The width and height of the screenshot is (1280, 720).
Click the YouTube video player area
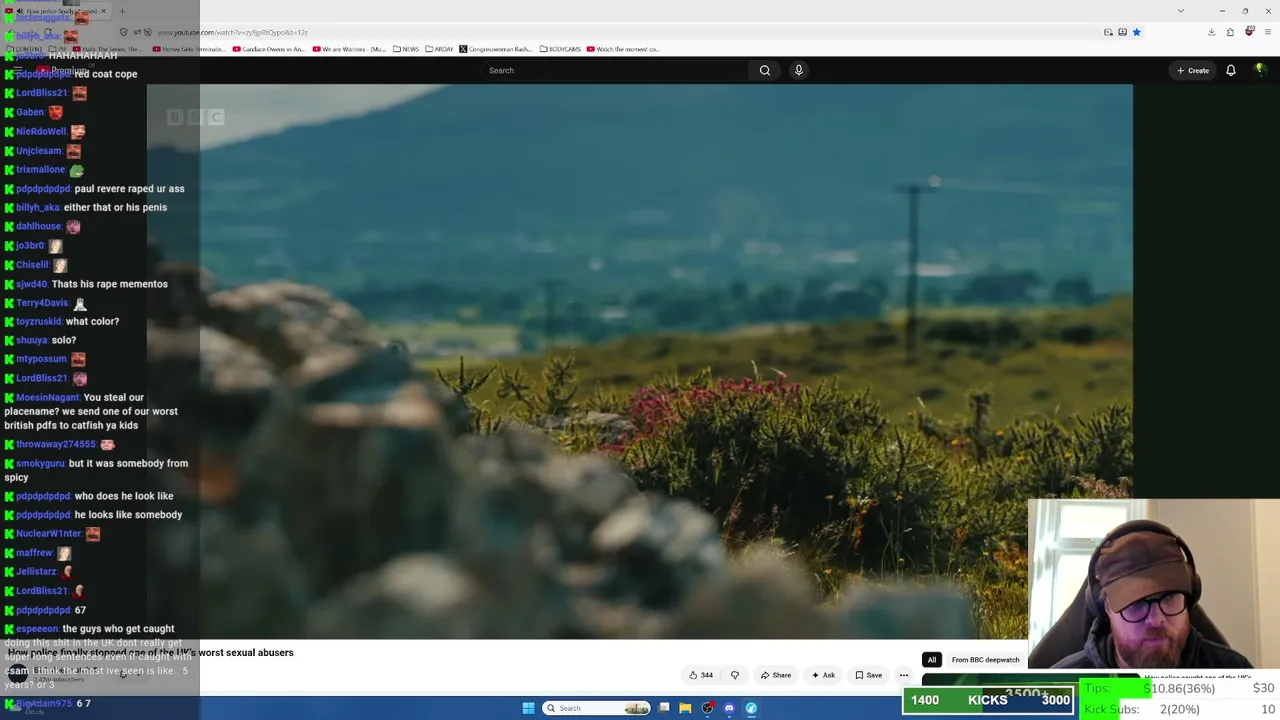(x=640, y=360)
